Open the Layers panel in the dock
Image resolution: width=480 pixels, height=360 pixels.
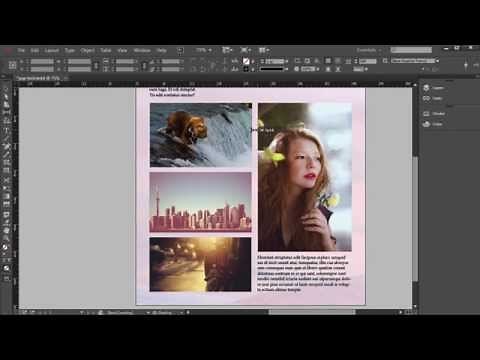pyautogui.click(x=434, y=88)
